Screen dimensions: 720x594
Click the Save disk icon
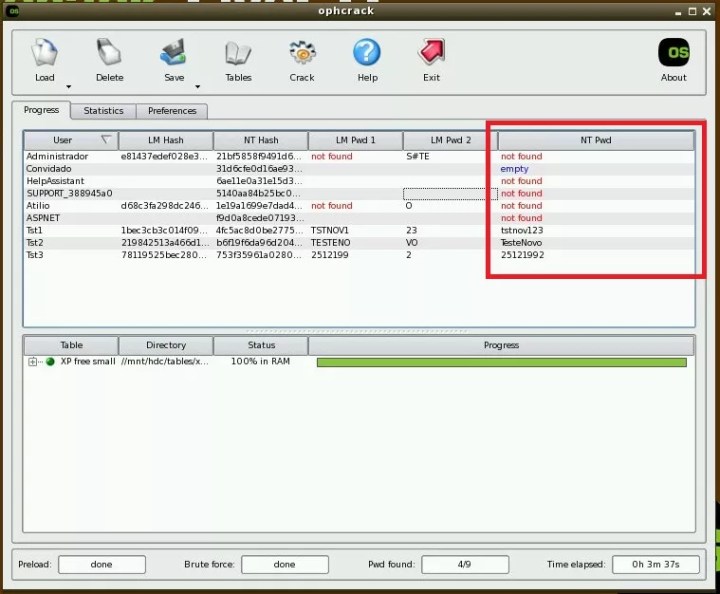tap(174, 52)
